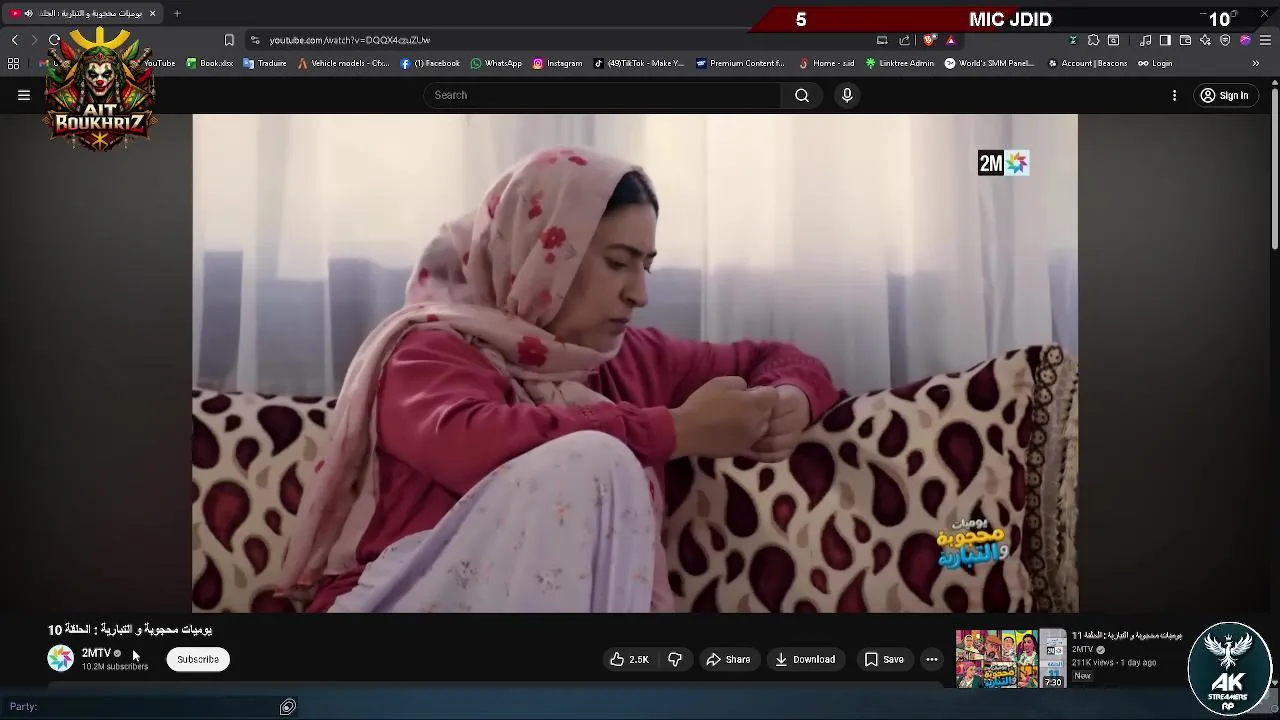Click the Brave Rewards triangle icon
This screenshot has height=720, width=1280.
tap(950, 40)
